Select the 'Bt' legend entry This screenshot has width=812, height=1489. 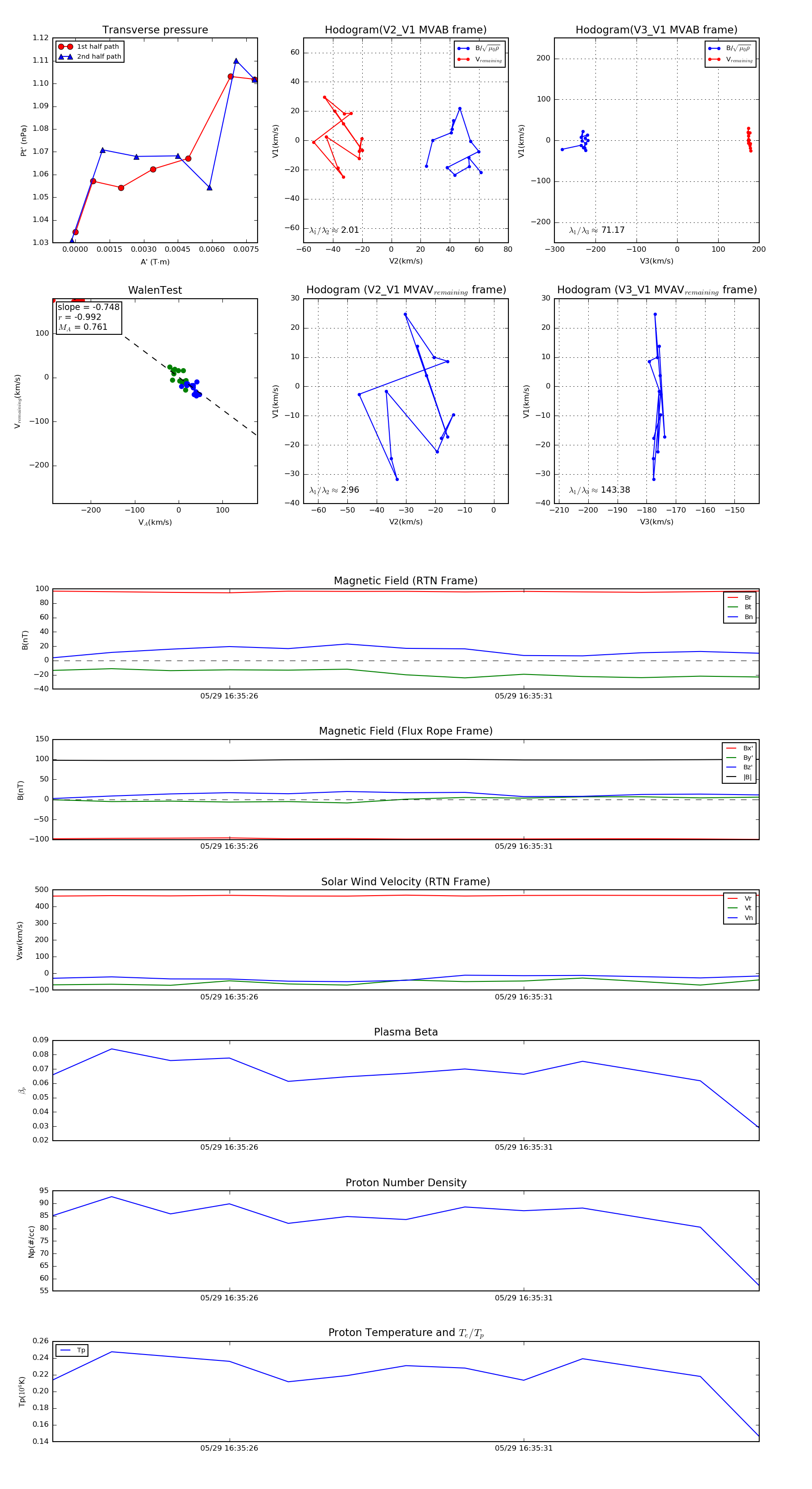(740, 607)
